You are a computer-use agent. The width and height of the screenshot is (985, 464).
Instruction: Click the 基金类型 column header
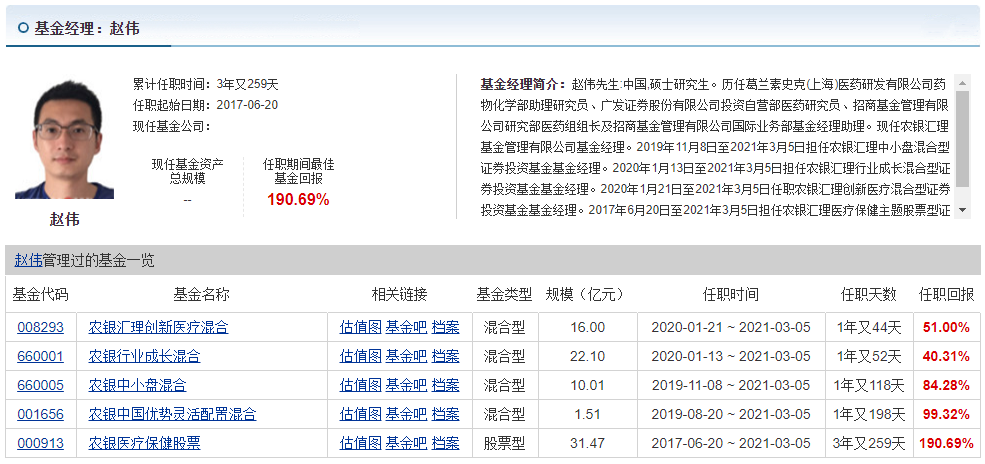504,294
